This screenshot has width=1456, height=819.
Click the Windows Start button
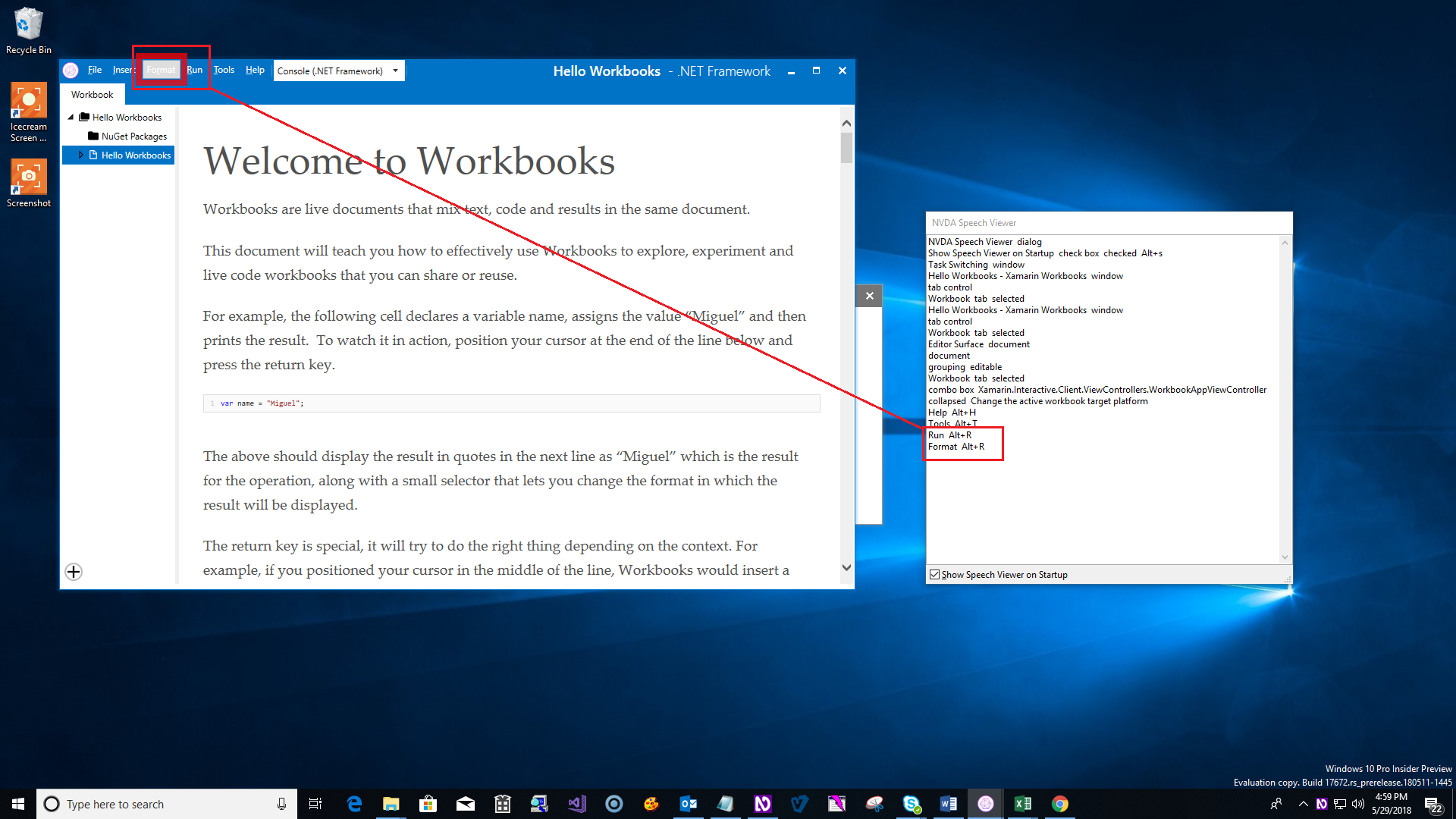(16, 803)
